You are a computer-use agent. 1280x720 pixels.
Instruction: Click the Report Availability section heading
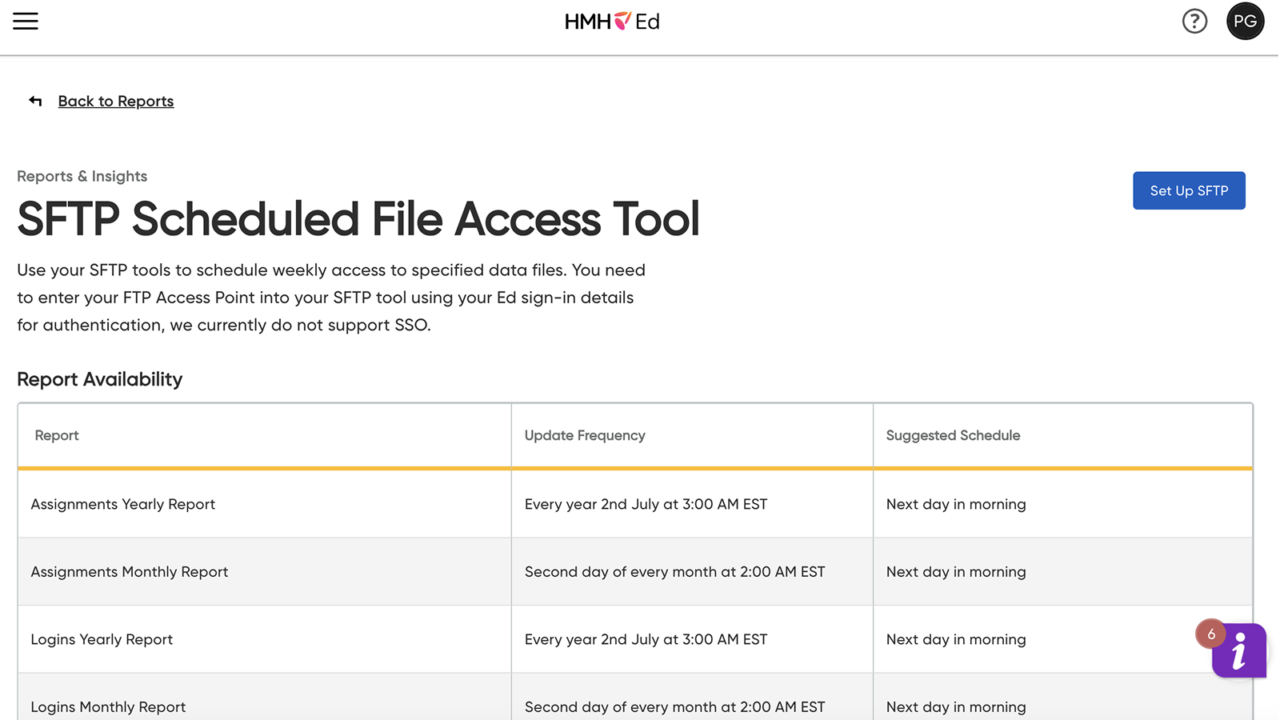coord(99,379)
